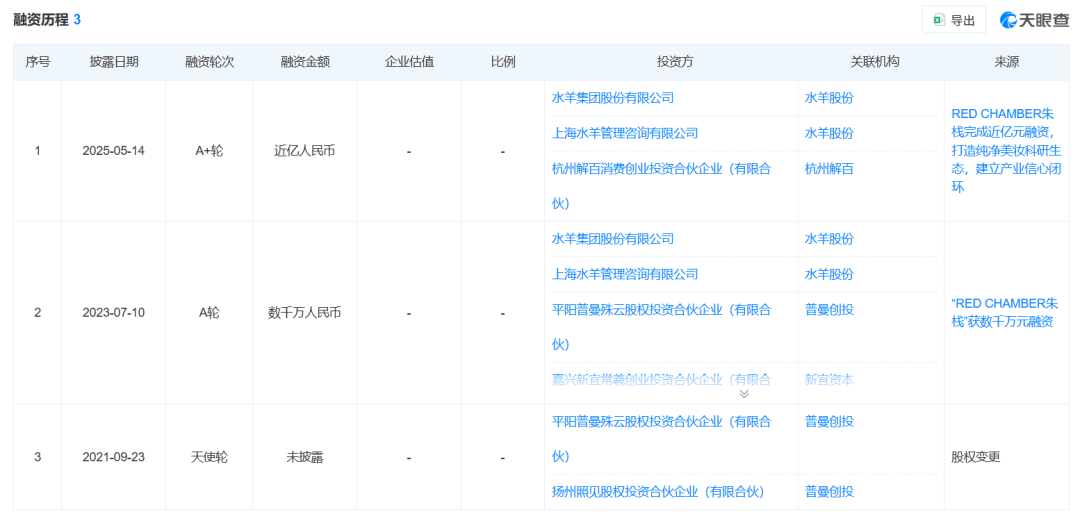Click the 披露日期 column header
This screenshot has width=1080, height=521.
114,62
